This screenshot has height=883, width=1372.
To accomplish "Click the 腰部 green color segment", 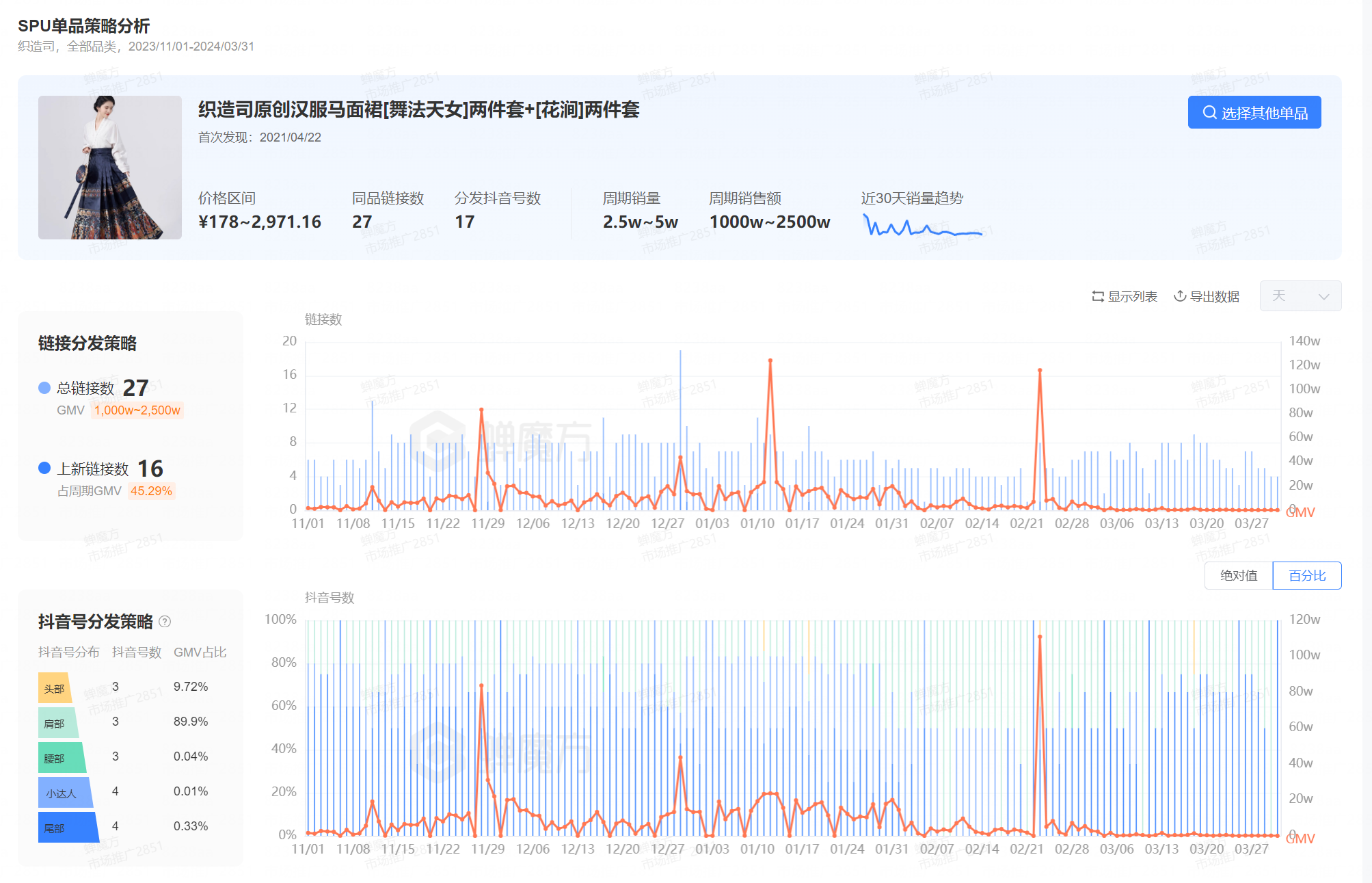I will (x=60, y=758).
